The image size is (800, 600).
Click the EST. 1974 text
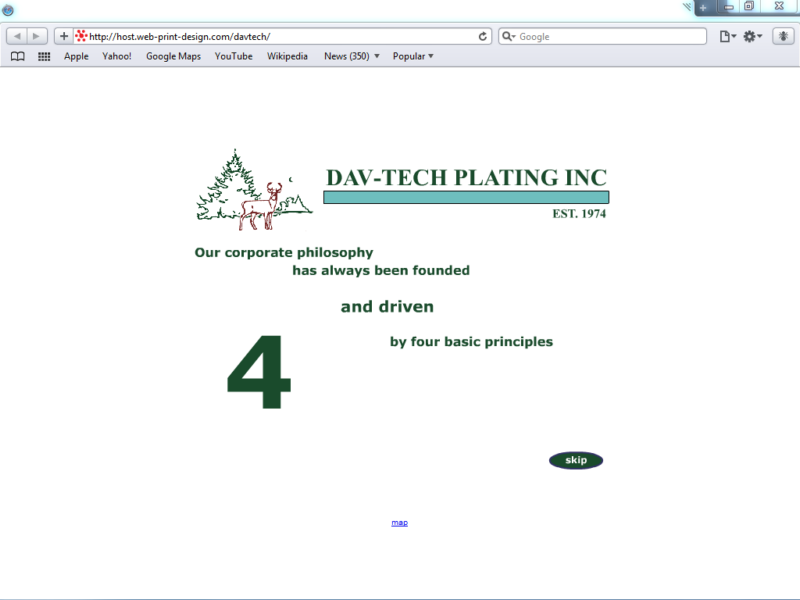[x=579, y=214]
